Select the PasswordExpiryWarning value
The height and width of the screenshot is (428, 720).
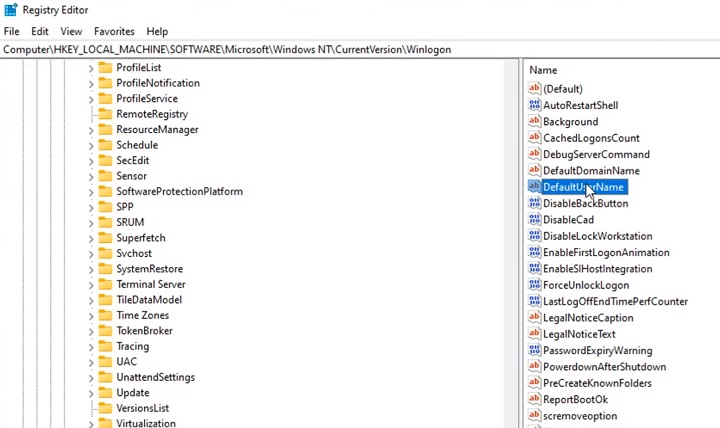pos(597,350)
